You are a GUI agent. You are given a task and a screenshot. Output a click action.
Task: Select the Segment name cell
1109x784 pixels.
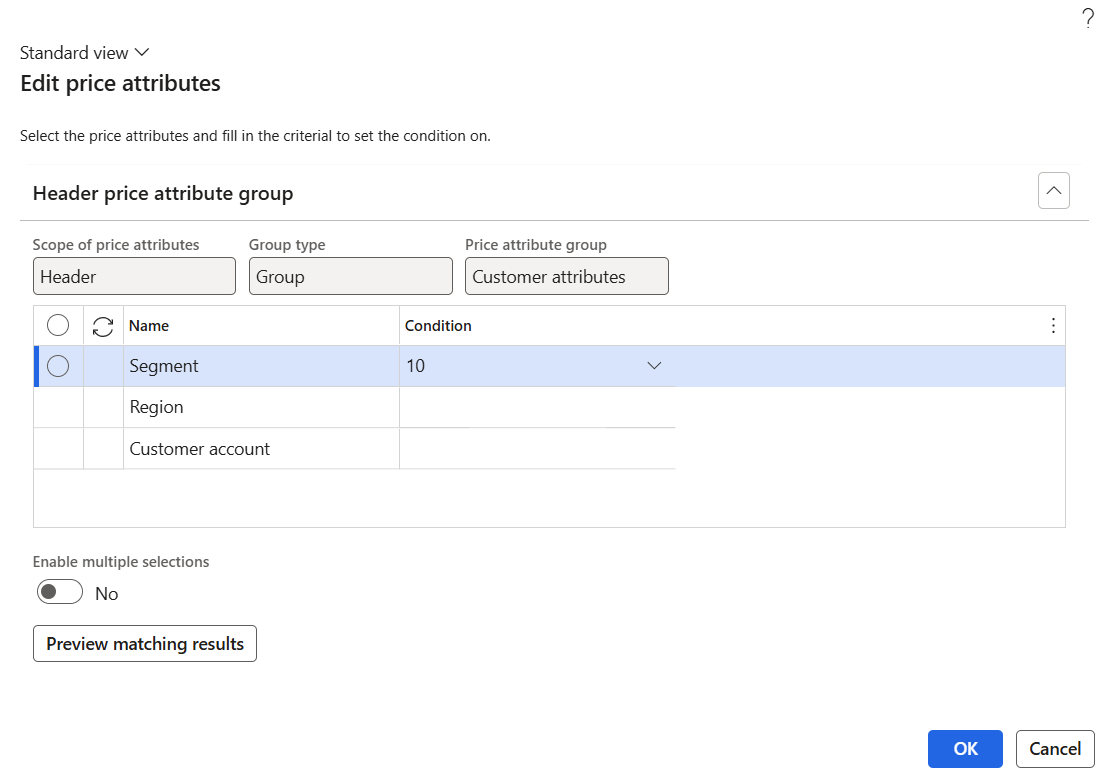(x=262, y=366)
